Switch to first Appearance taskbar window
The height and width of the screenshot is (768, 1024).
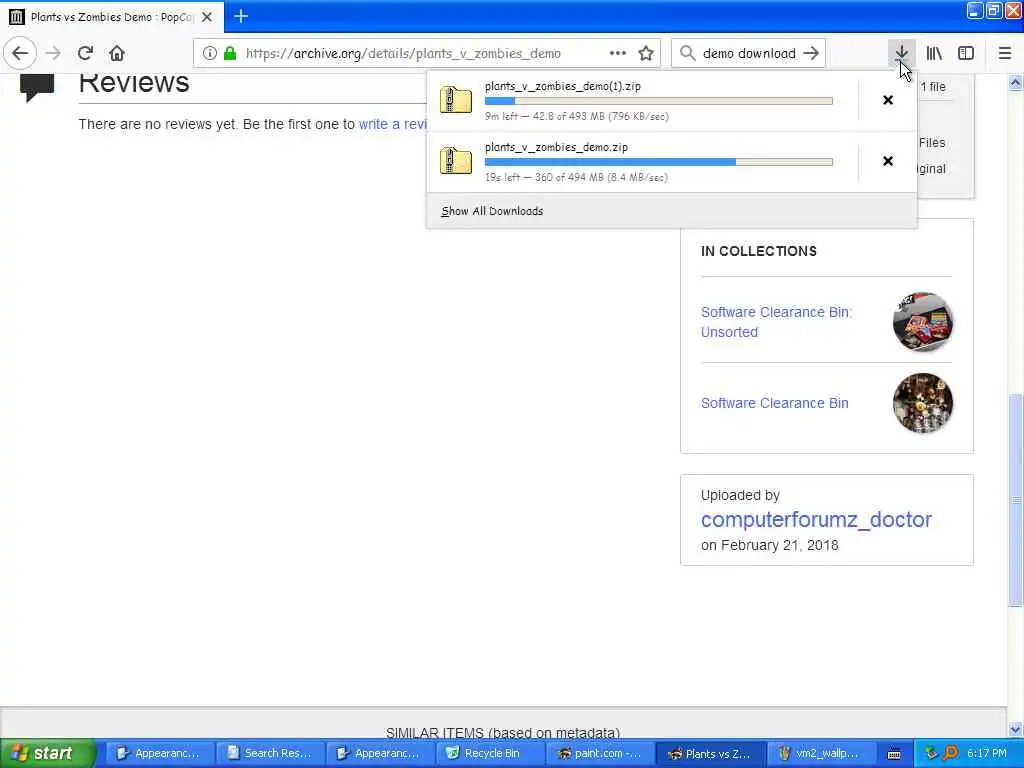coord(159,753)
